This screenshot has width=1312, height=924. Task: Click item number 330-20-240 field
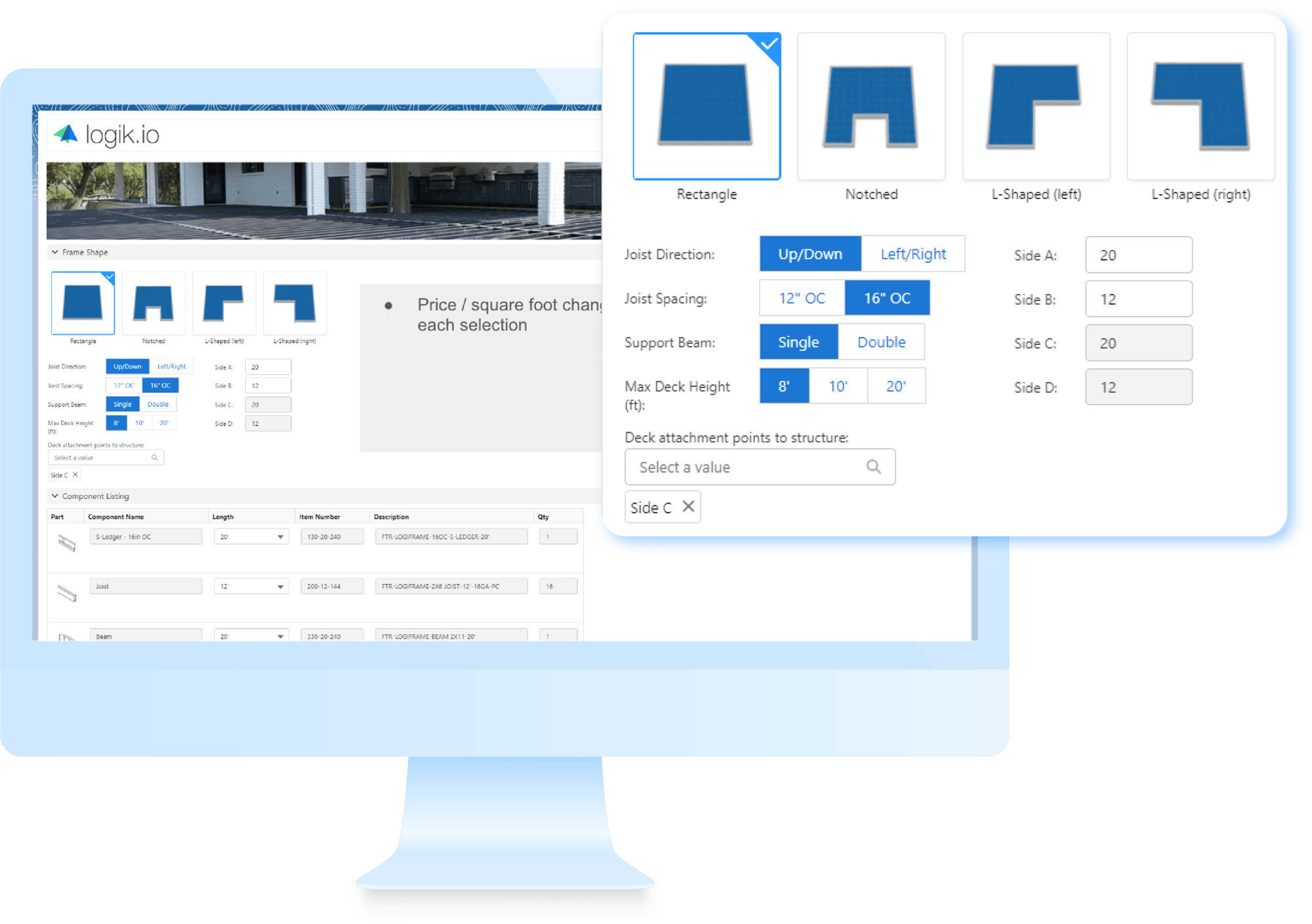point(332,635)
